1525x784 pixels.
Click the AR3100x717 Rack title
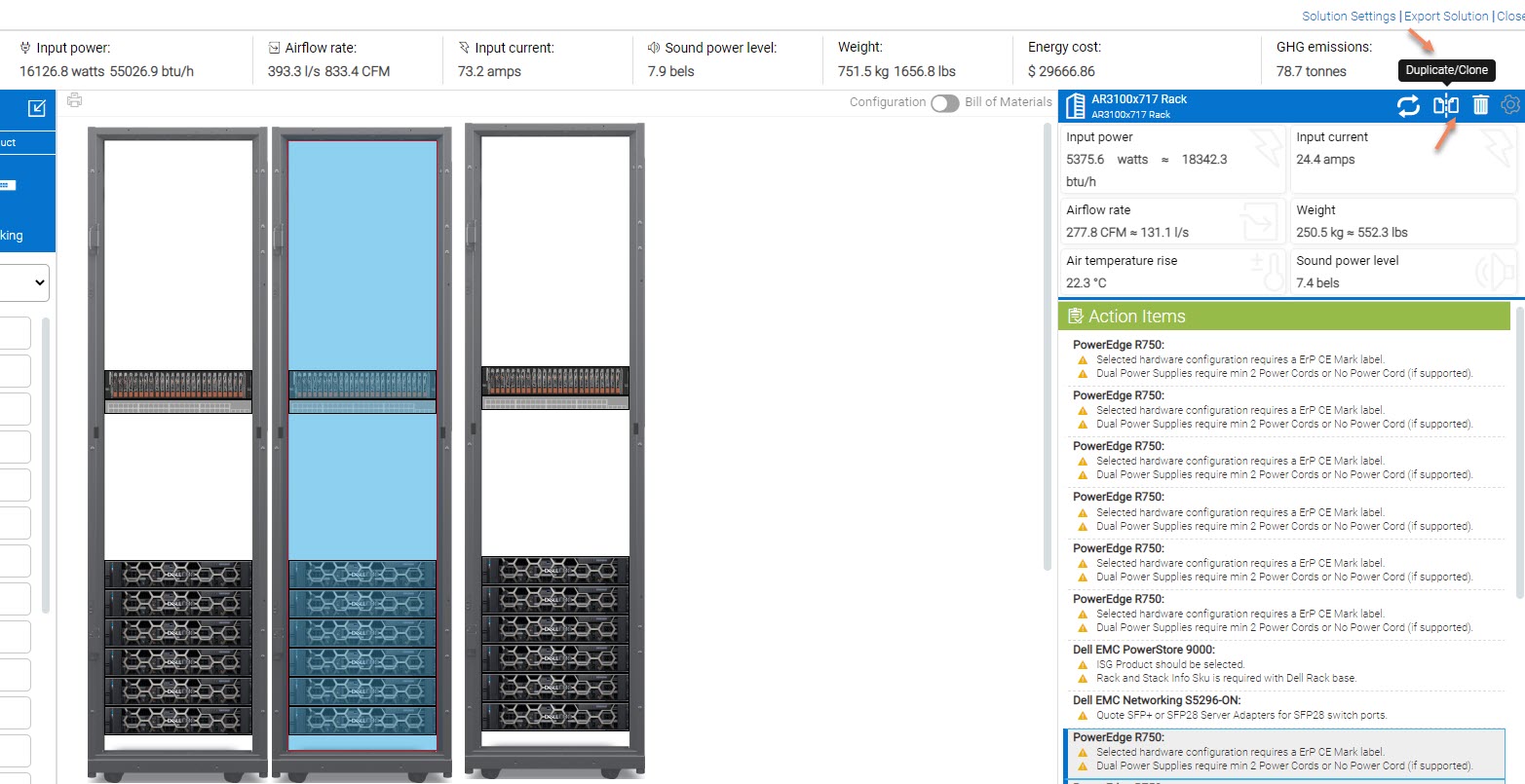1139,99
